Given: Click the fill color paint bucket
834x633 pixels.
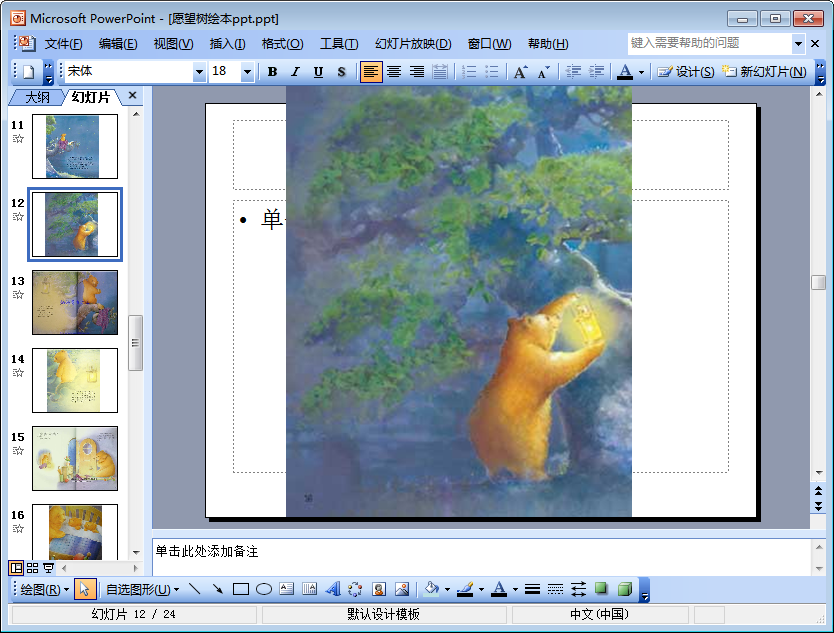Looking at the screenshot, I should tap(431, 589).
